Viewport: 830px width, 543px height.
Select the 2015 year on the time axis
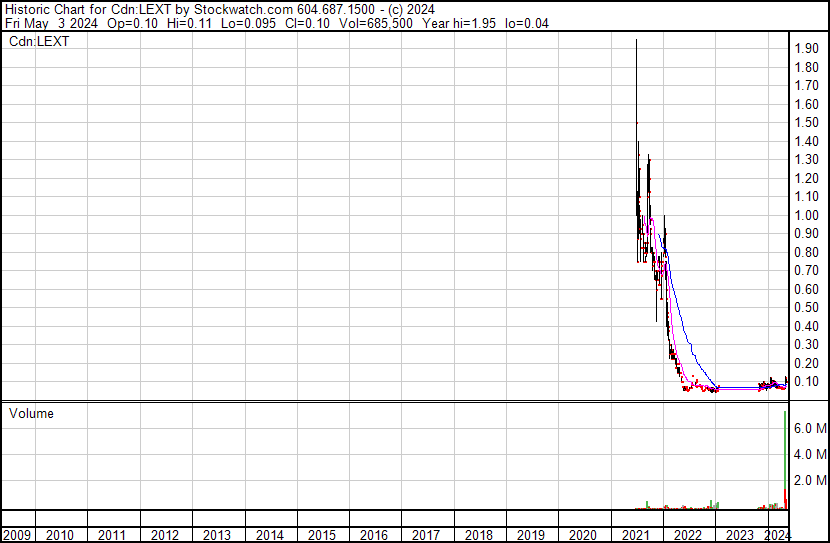(322, 535)
